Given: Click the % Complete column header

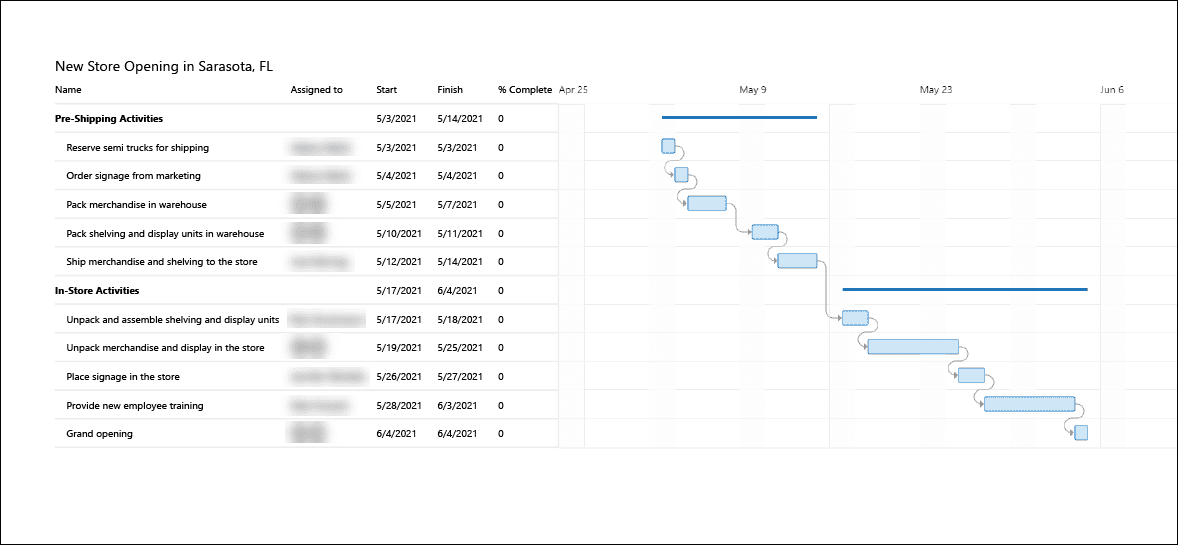Looking at the screenshot, I should tap(524, 89).
